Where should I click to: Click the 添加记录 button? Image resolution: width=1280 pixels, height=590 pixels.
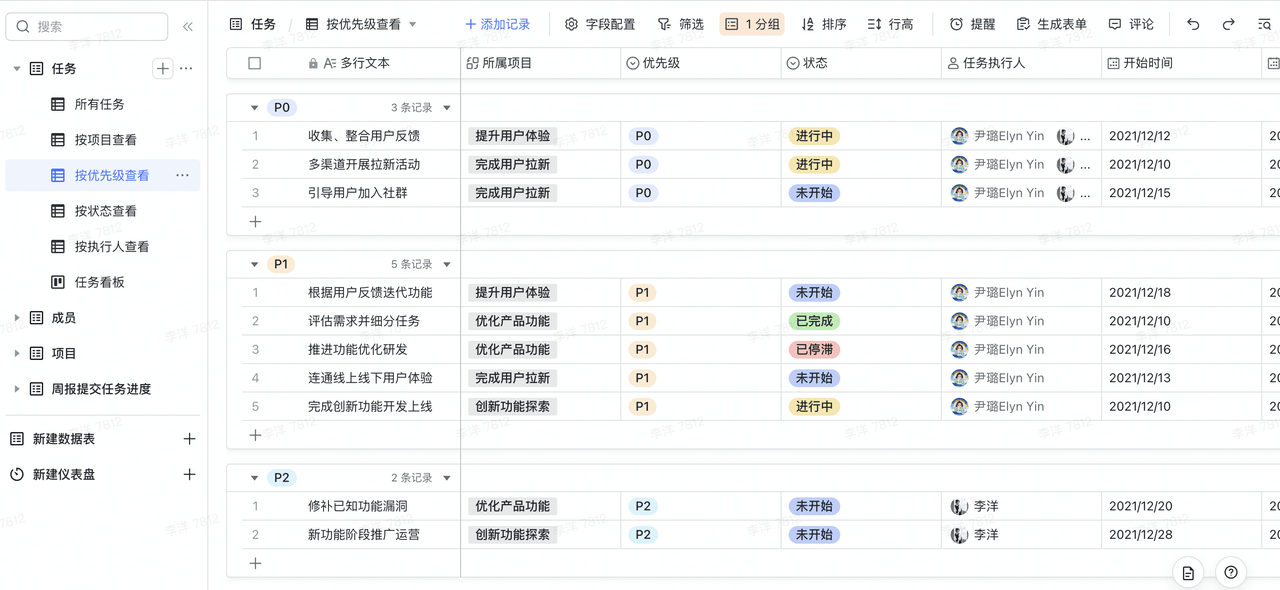point(498,24)
